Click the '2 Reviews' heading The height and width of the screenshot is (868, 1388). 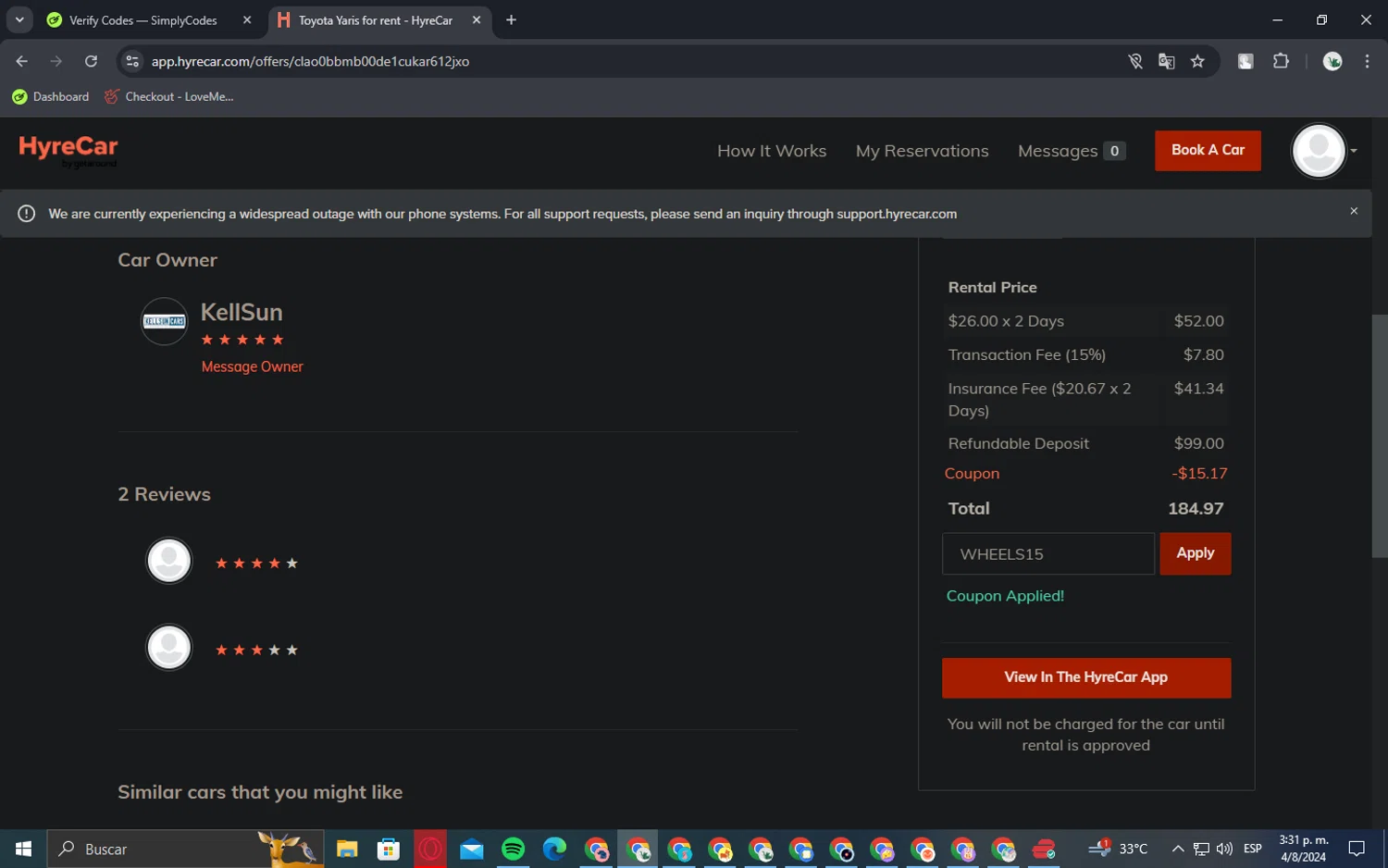click(x=164, y=494)
